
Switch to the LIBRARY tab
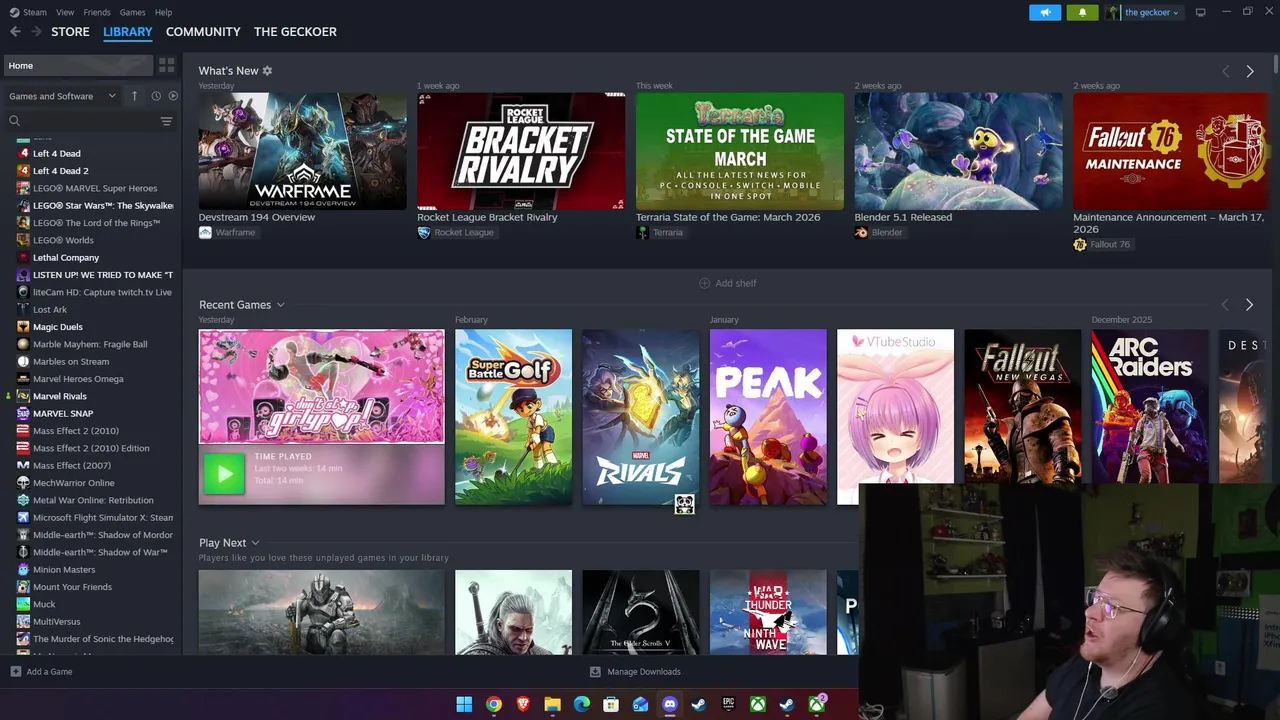[128, 32]
